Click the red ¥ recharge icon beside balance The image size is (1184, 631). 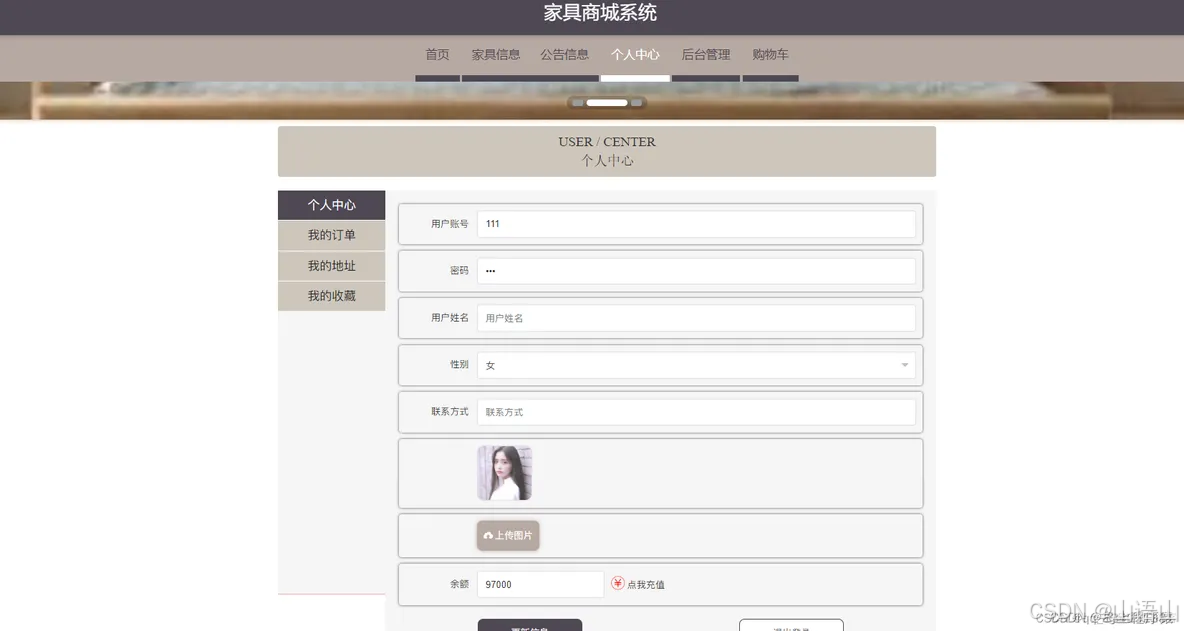coord(618,584)
